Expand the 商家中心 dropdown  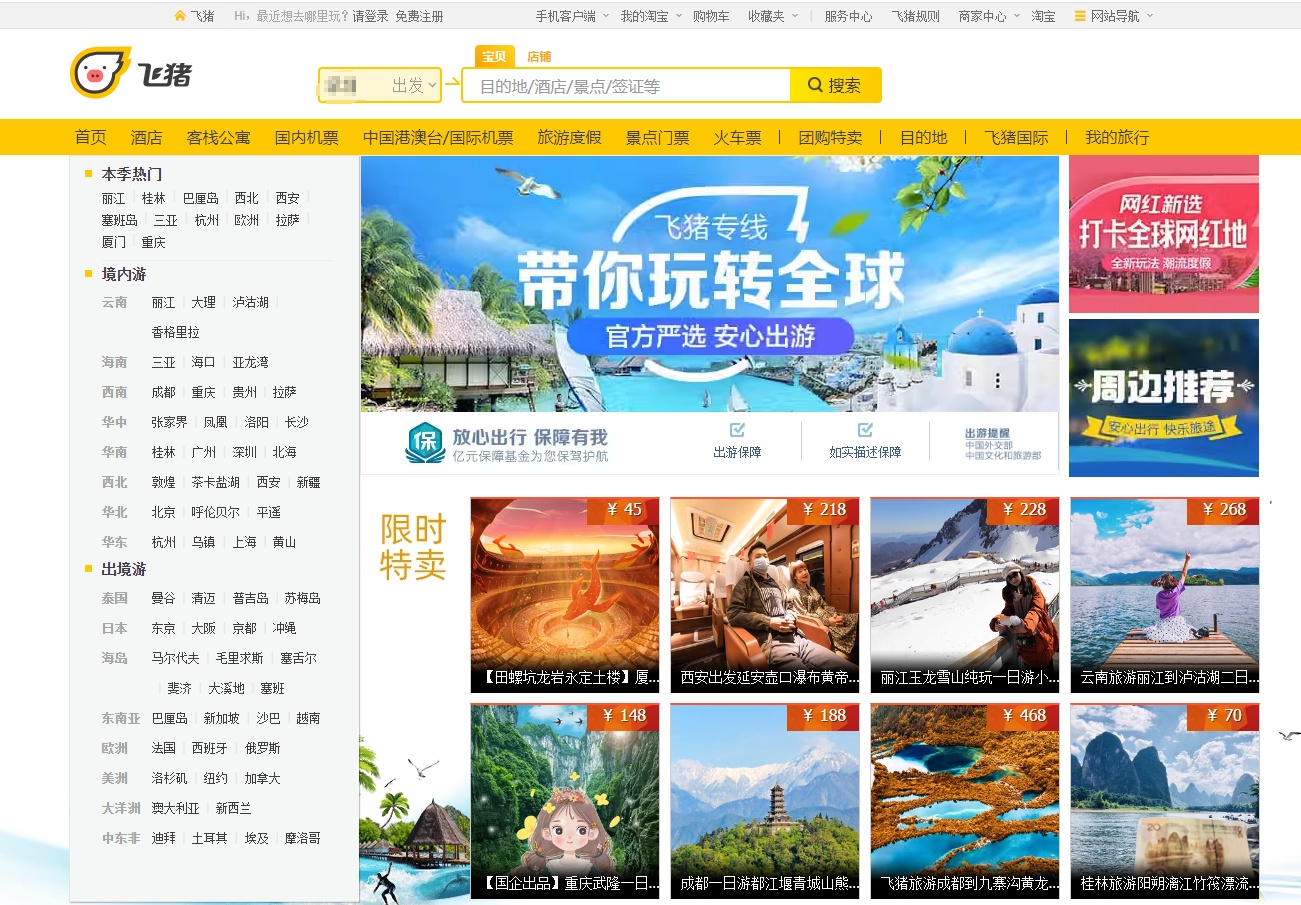(1017, 16)
